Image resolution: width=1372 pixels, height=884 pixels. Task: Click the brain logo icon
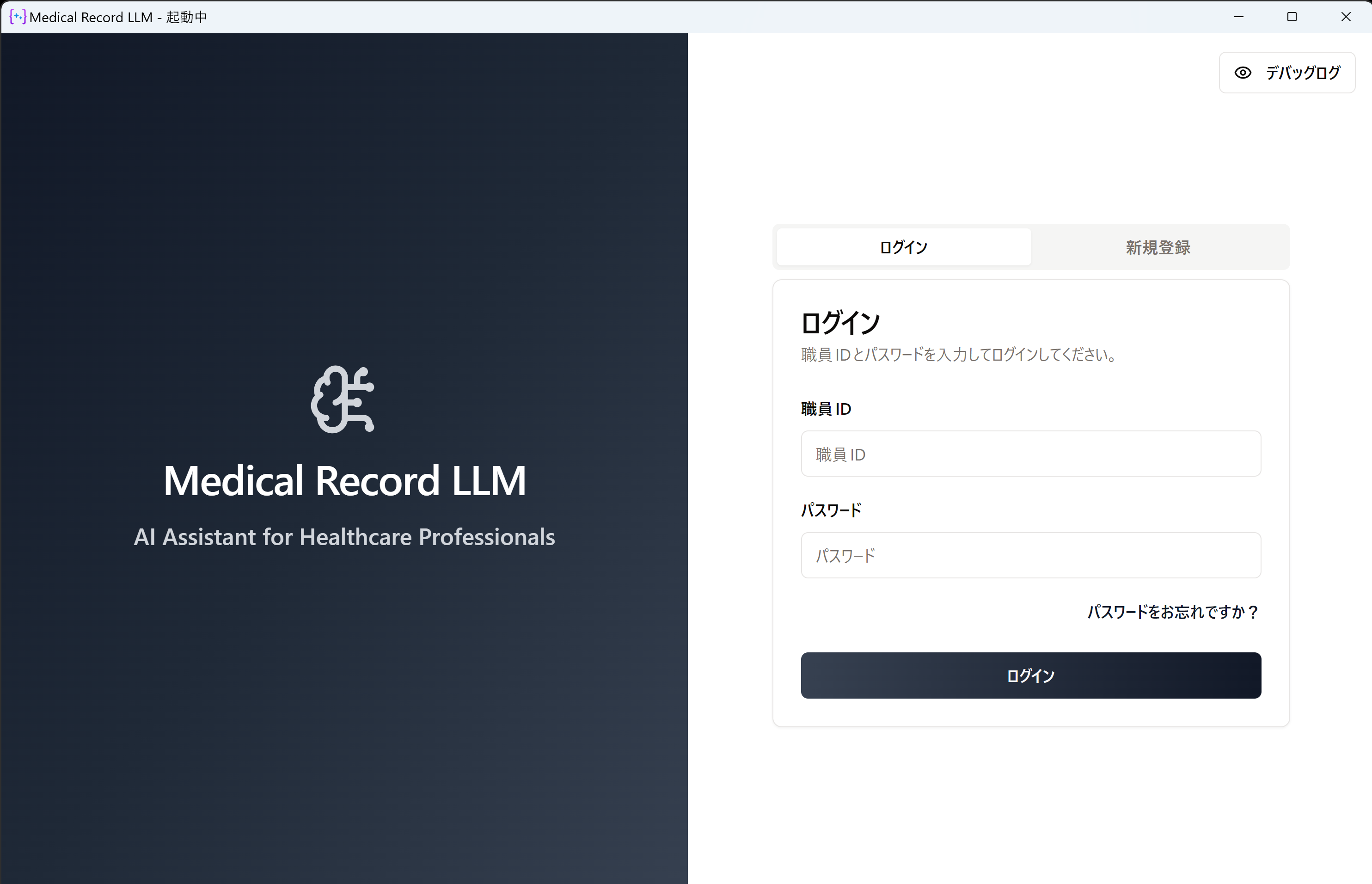pos(344,399)
